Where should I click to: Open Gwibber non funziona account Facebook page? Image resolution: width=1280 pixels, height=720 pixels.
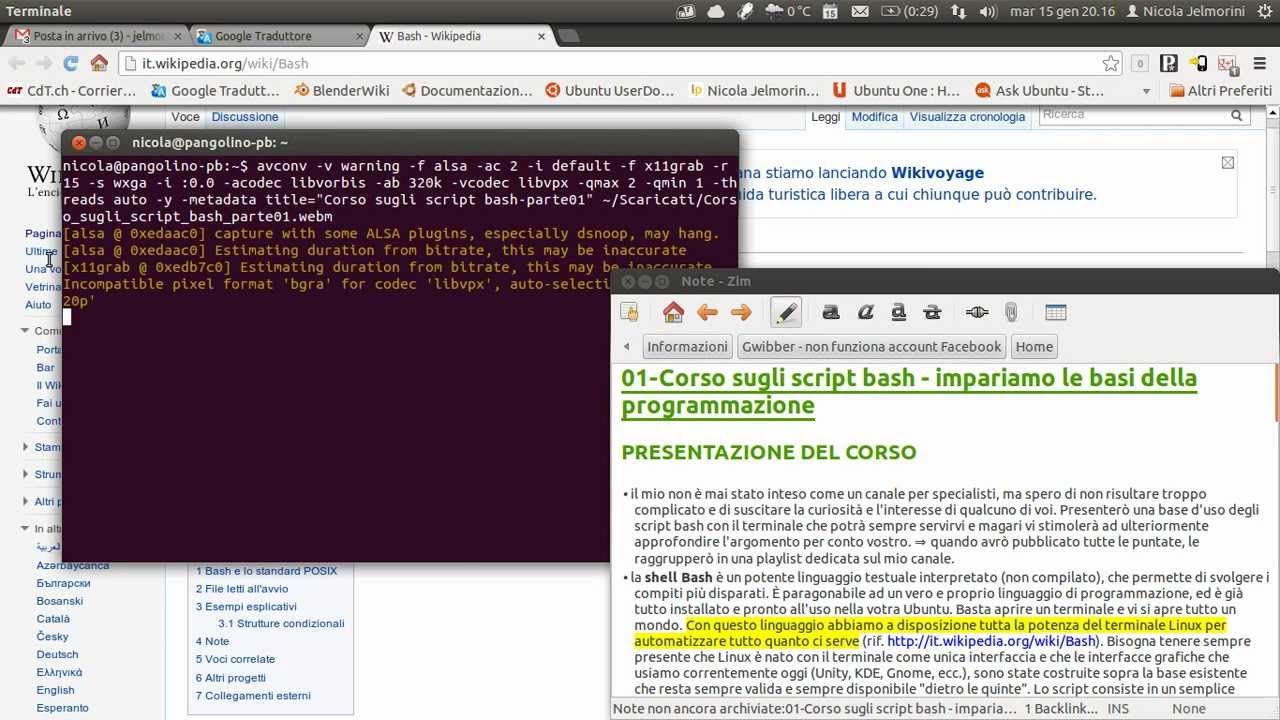point(871,347)
